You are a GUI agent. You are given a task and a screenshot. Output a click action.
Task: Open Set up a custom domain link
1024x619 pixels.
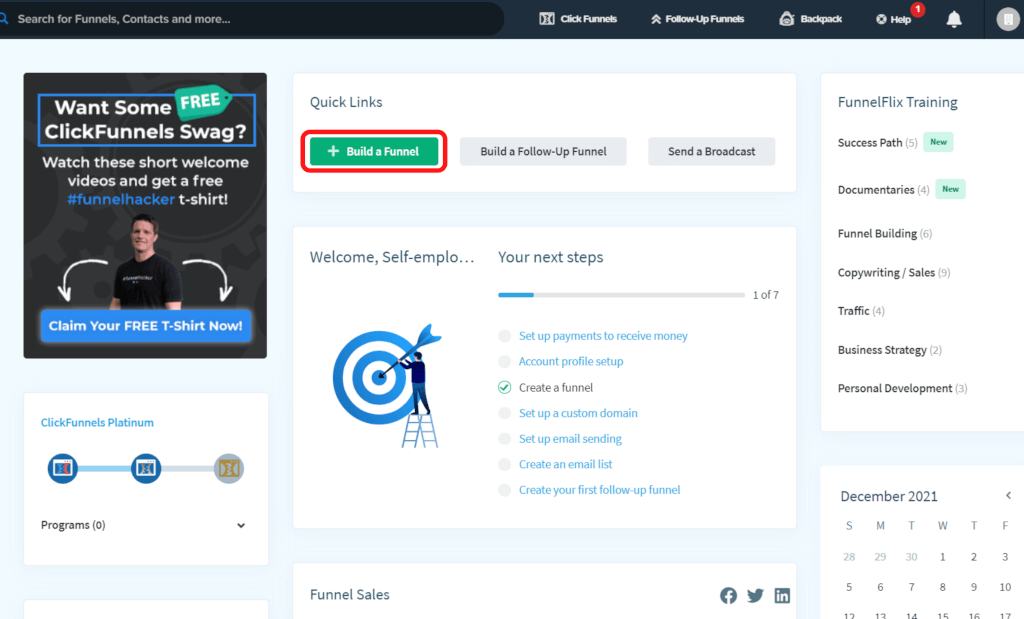578,413
